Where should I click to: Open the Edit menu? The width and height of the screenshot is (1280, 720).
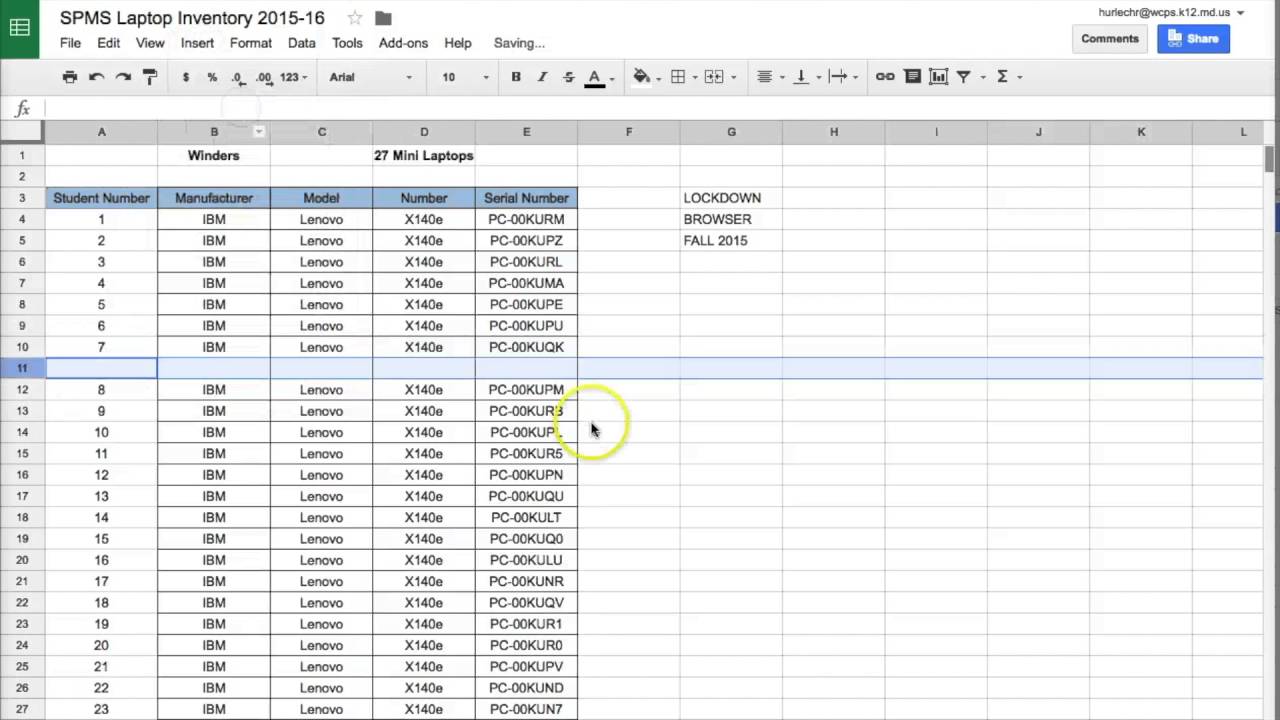tap(108, 43)
